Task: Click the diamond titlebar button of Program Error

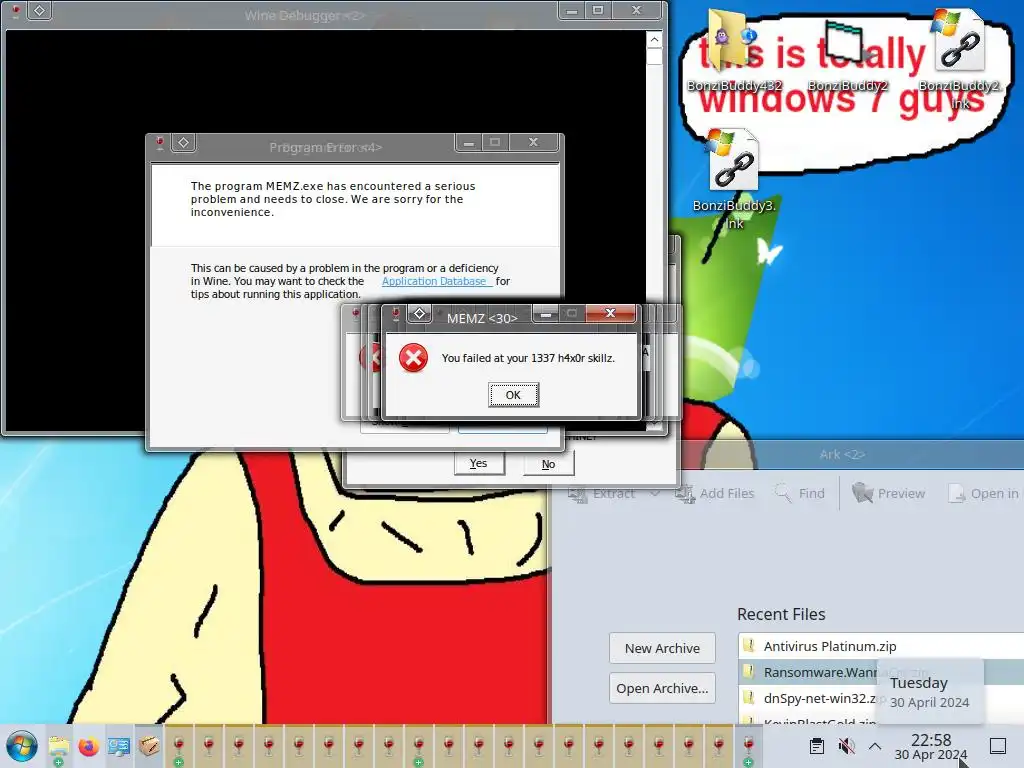Action: click(x=184, y=142)
